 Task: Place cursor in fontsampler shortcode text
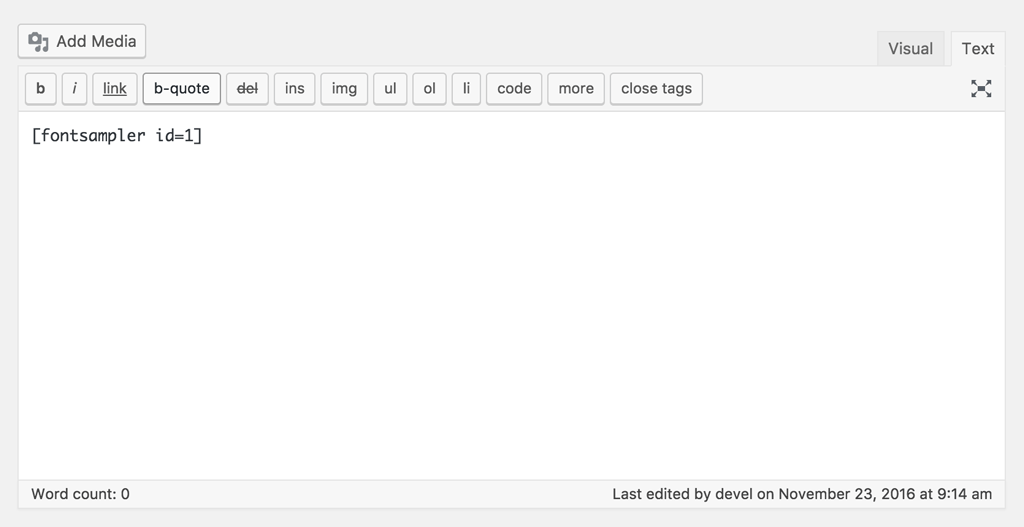click(117, 136)
